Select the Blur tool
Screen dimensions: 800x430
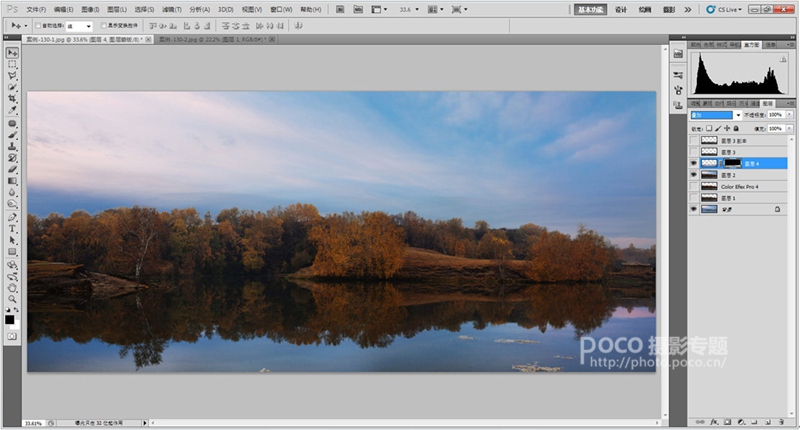[12, 192]
